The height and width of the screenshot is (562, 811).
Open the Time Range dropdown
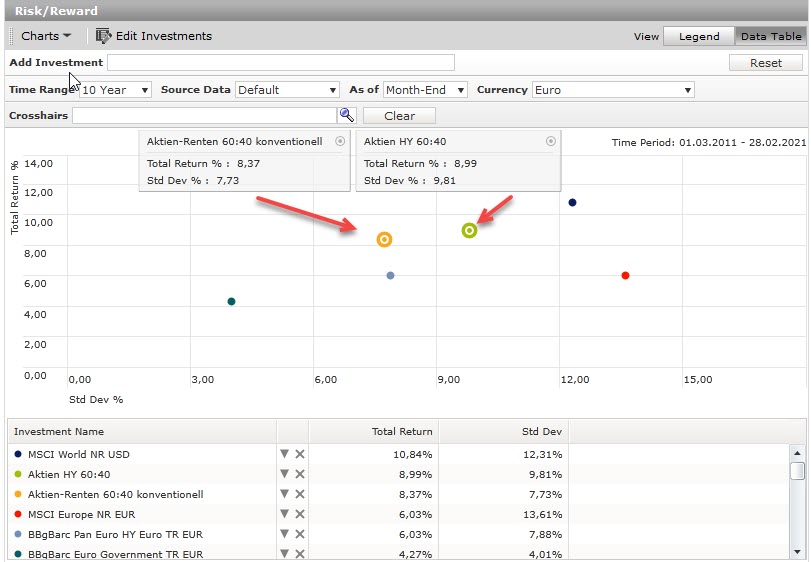tap(115, 90)
